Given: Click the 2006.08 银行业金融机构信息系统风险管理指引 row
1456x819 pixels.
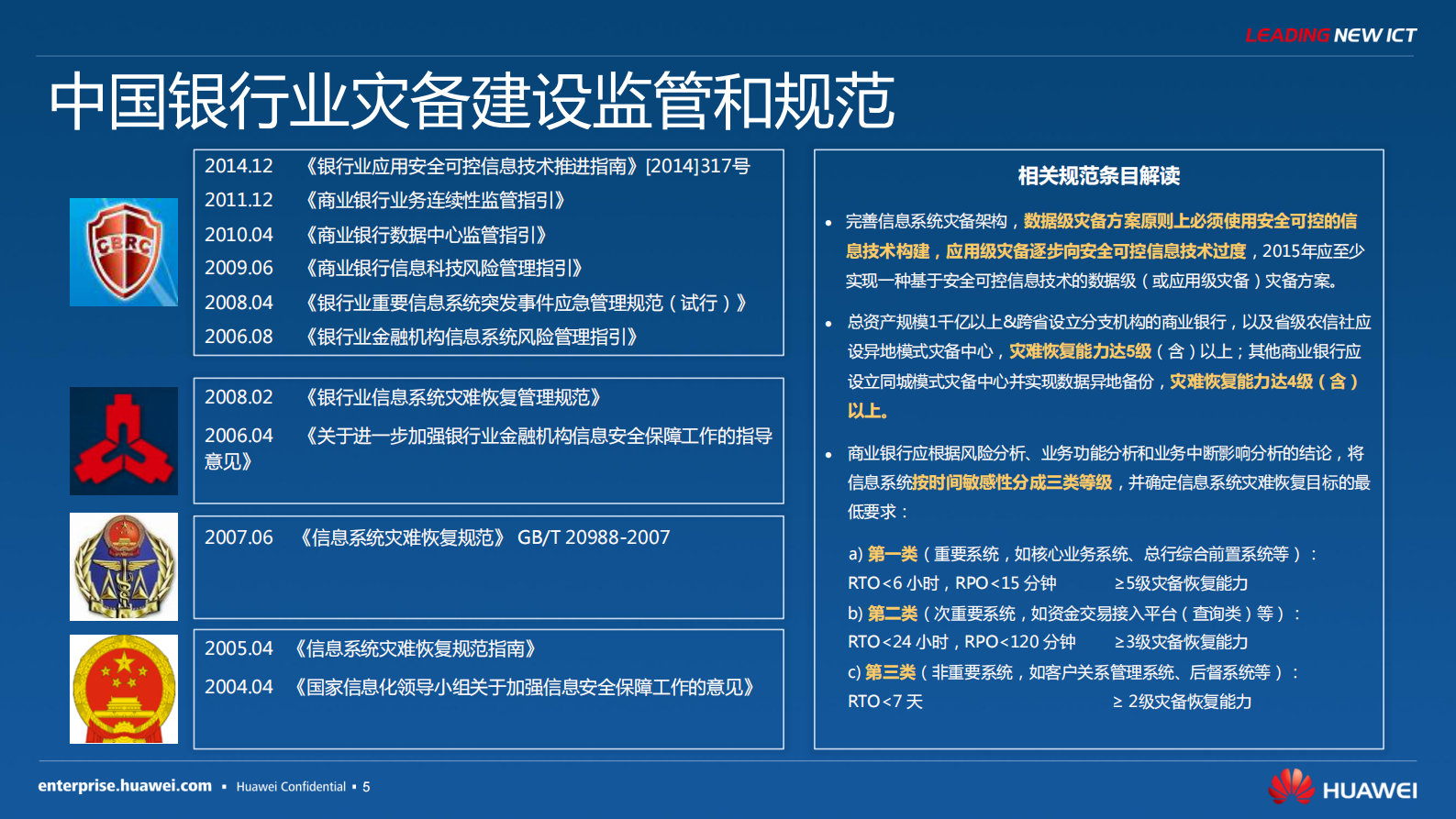Looking at the screenshot, I should [x=421, y=337].
